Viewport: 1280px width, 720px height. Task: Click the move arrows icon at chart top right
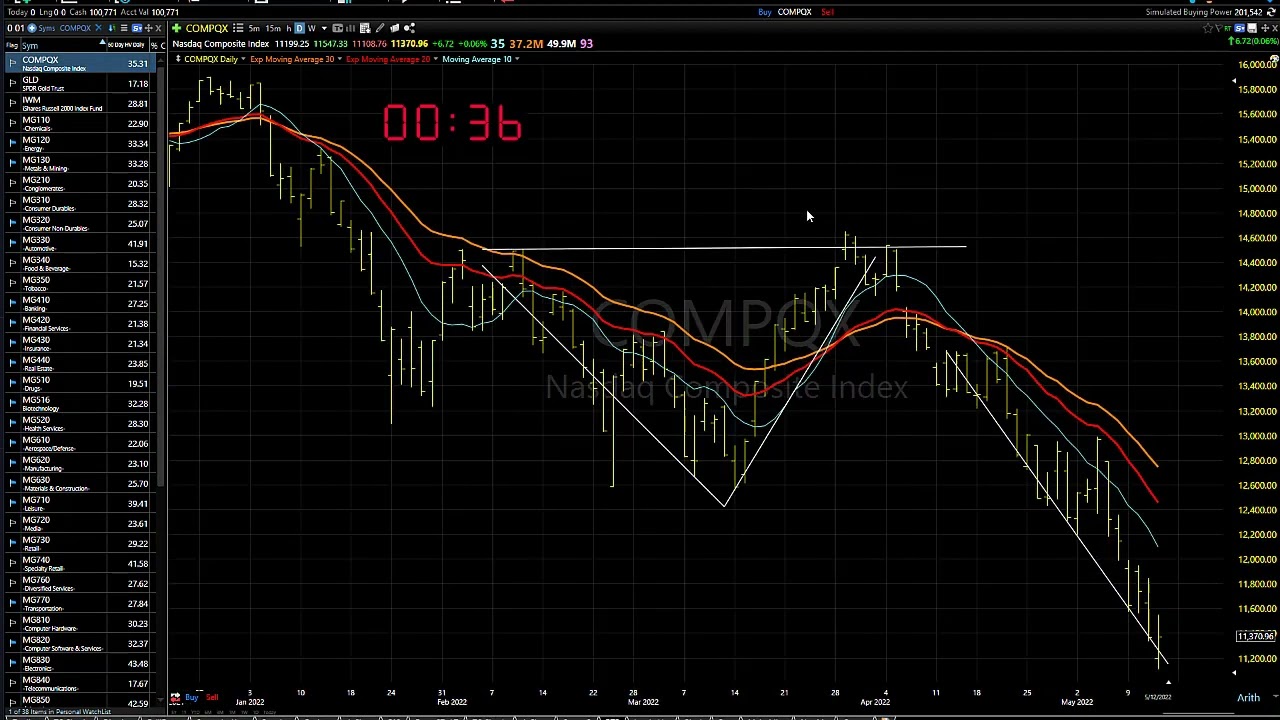click(x=1265, y=28)
